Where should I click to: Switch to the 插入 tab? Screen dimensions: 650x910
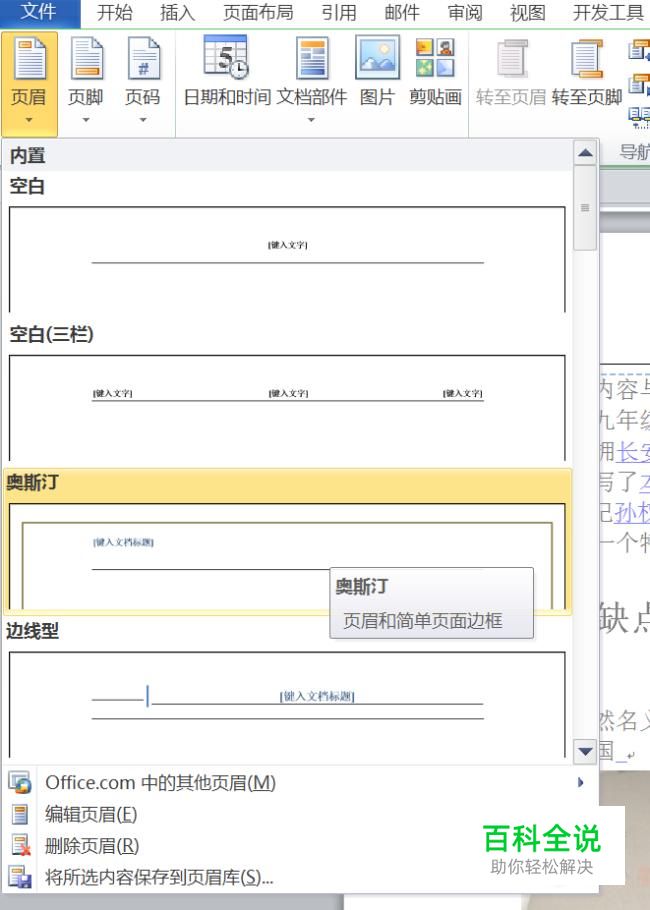click(x=177, y=13)
